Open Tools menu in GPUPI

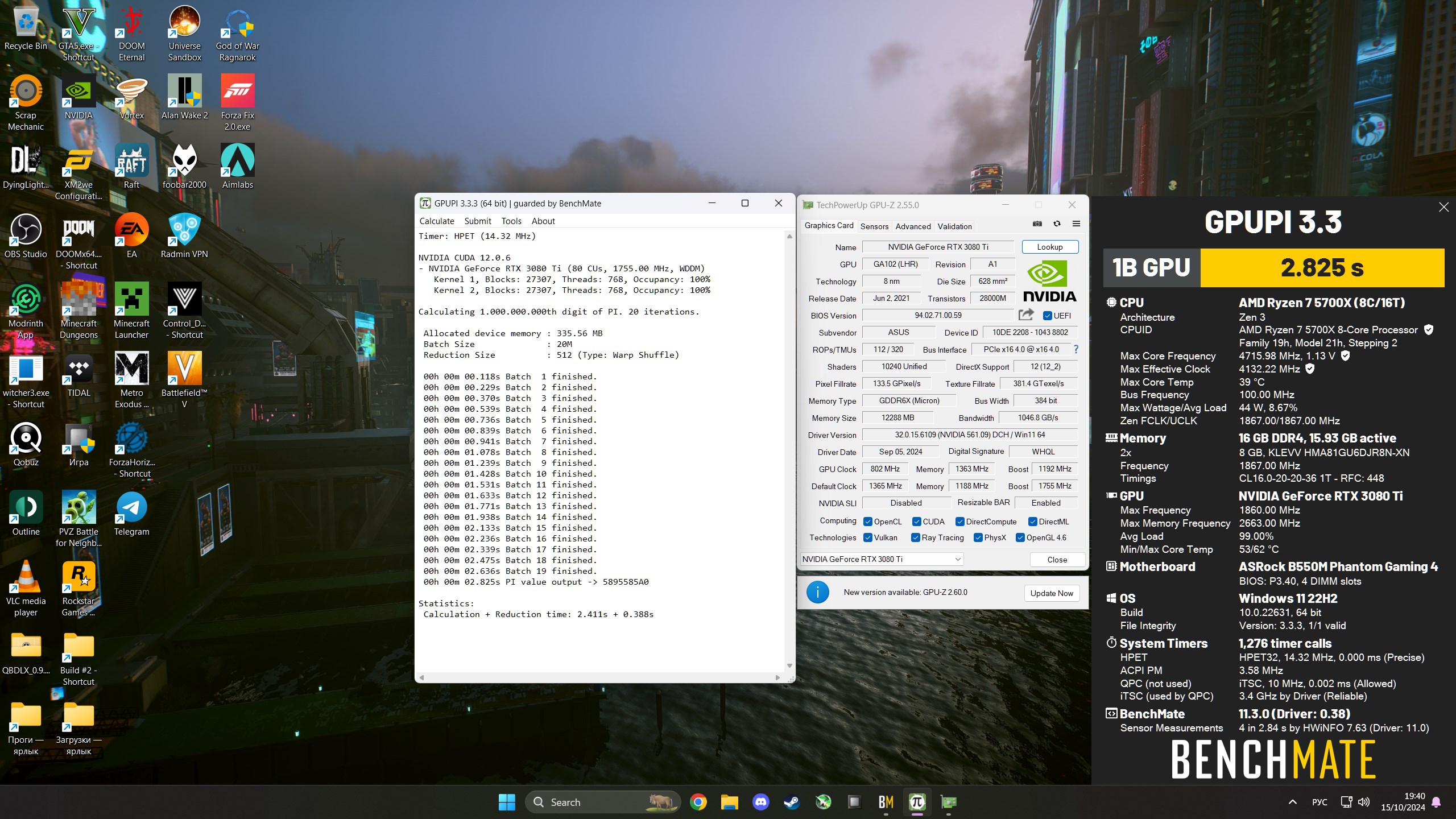click(x=511, y=221)
